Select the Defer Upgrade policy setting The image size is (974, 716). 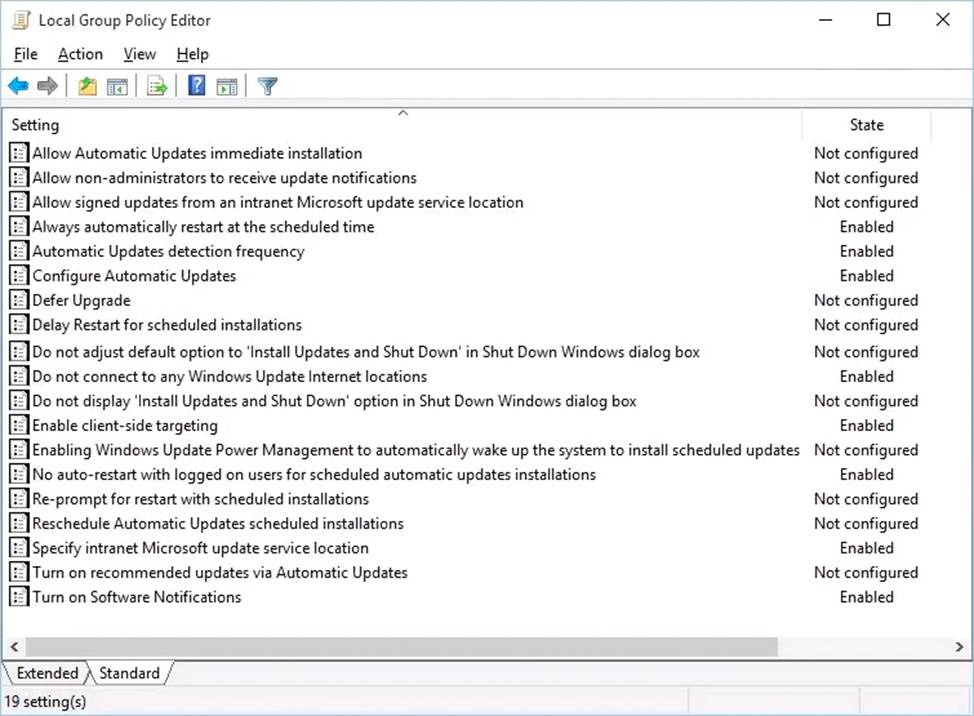(x=81, y=300)
